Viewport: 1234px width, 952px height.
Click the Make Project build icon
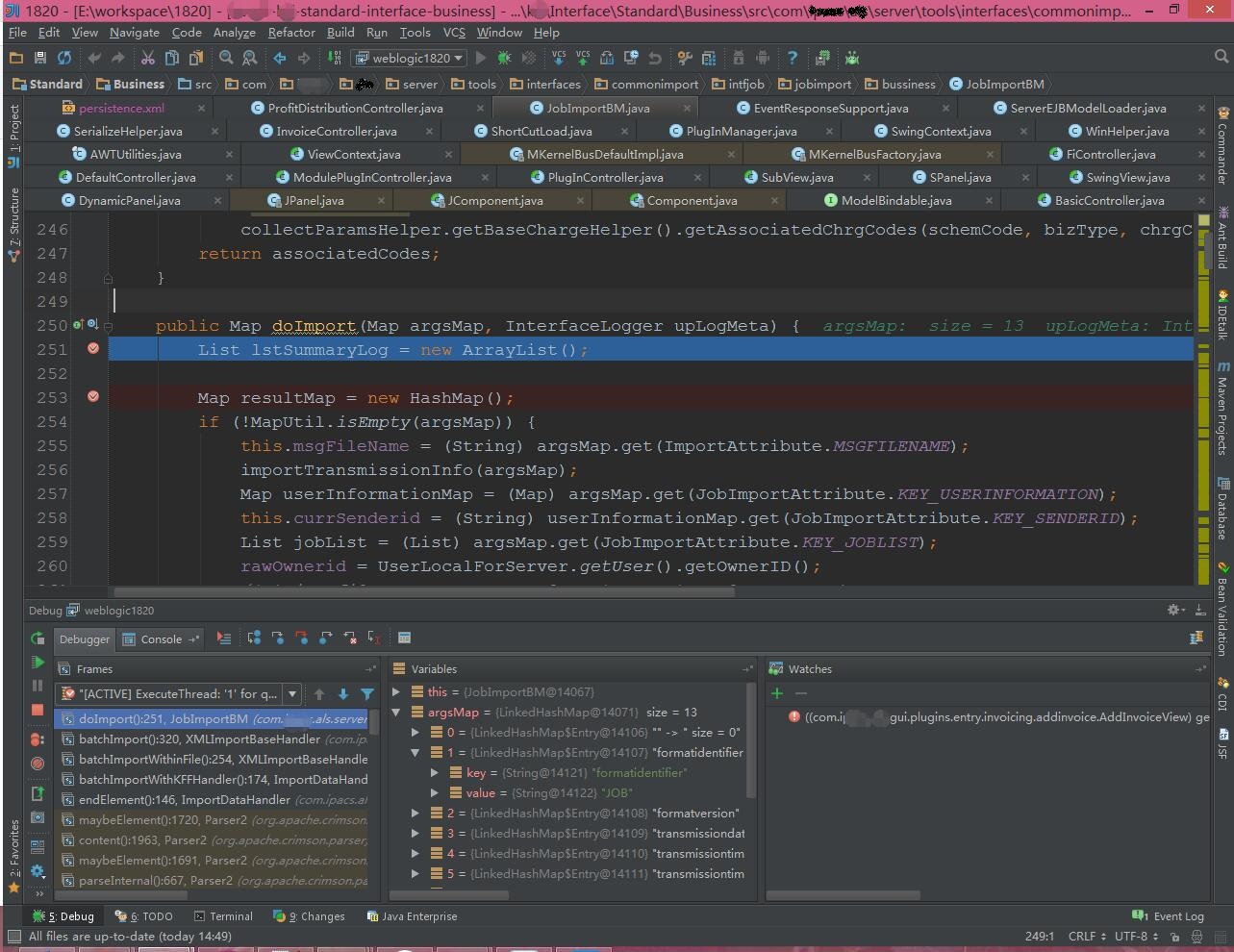(333, 58)
